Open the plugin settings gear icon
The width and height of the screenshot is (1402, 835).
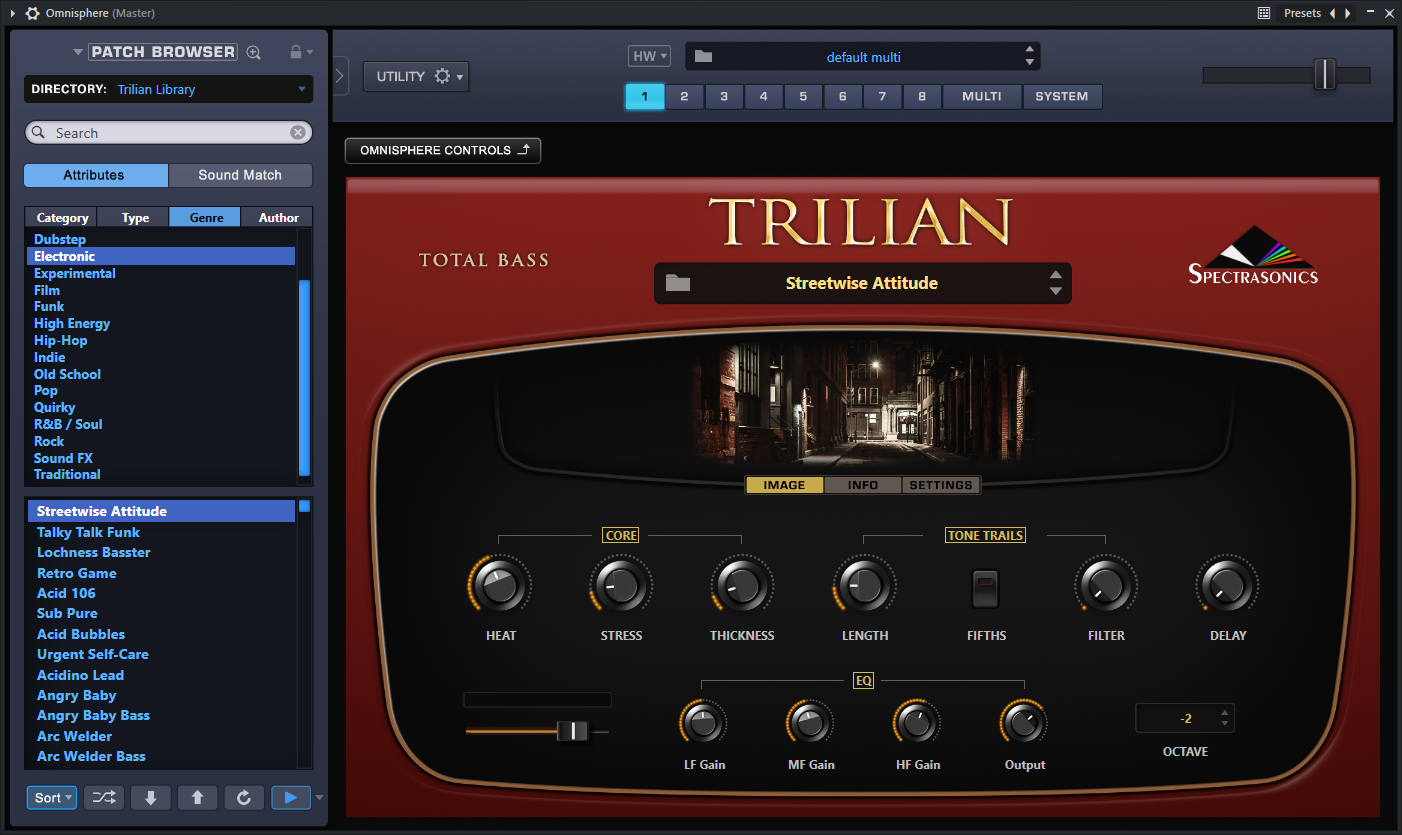click(x=32, y=13)
